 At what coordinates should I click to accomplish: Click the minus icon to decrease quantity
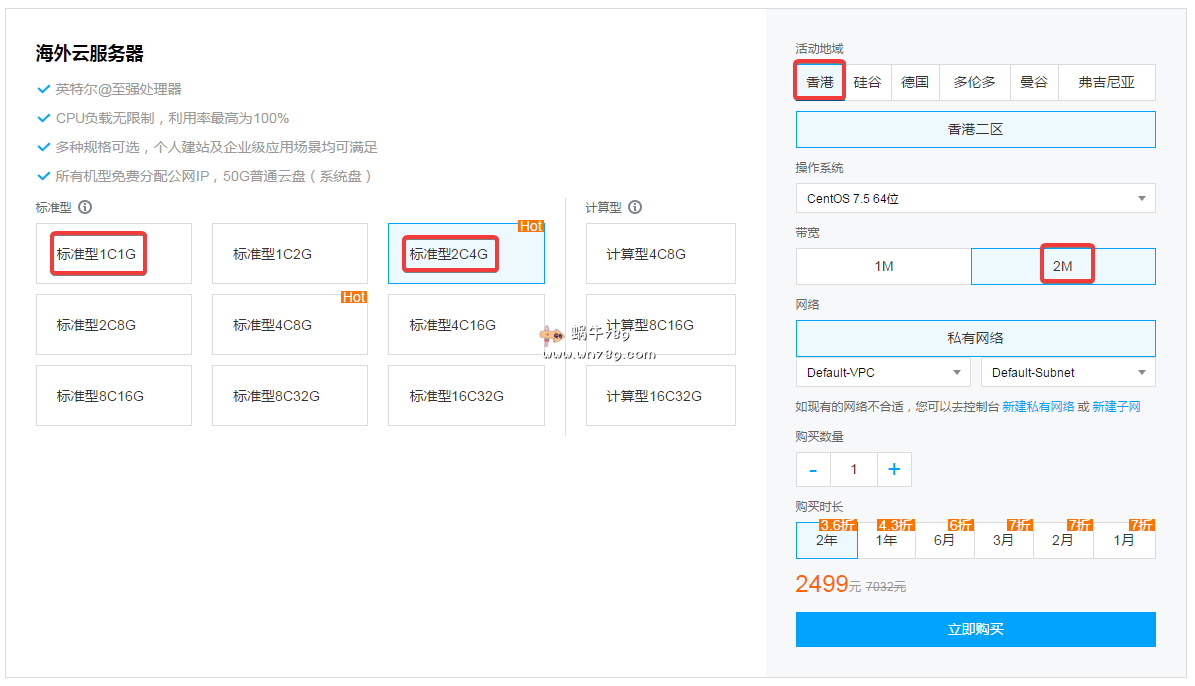pos(813,469)
